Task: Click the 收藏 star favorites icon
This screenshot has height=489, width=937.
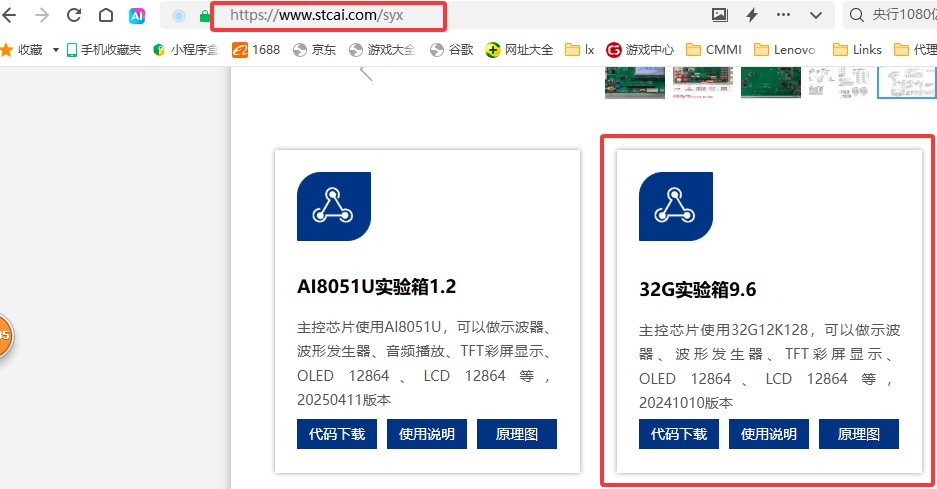Action: point(7,50)
